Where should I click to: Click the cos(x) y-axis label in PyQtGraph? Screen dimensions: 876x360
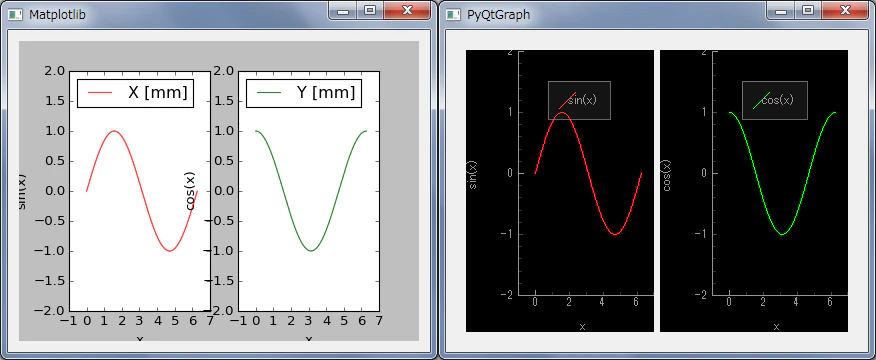pyautogui.click(x=666, y=175)
